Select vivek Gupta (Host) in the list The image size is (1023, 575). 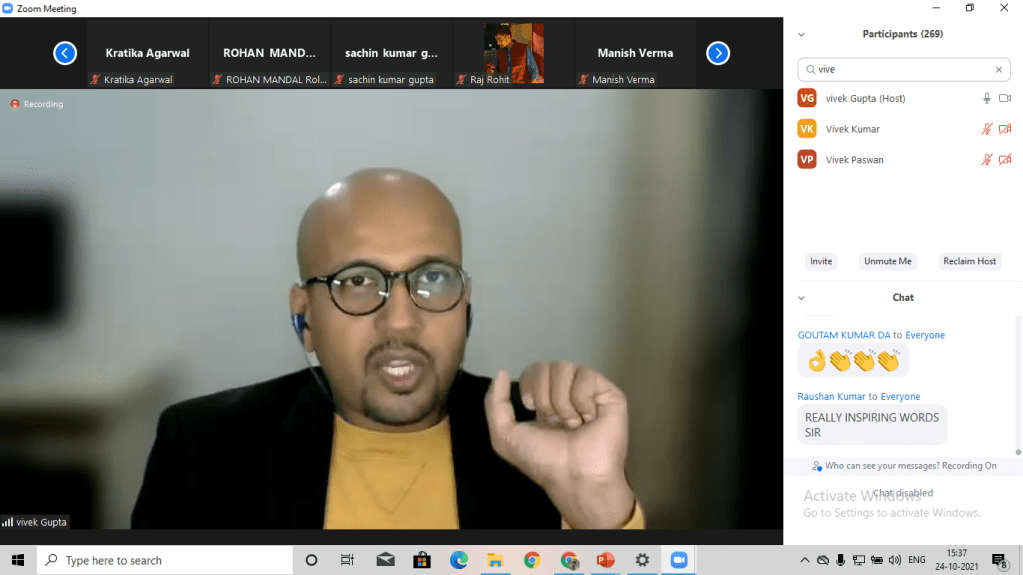tap(865, 98)
